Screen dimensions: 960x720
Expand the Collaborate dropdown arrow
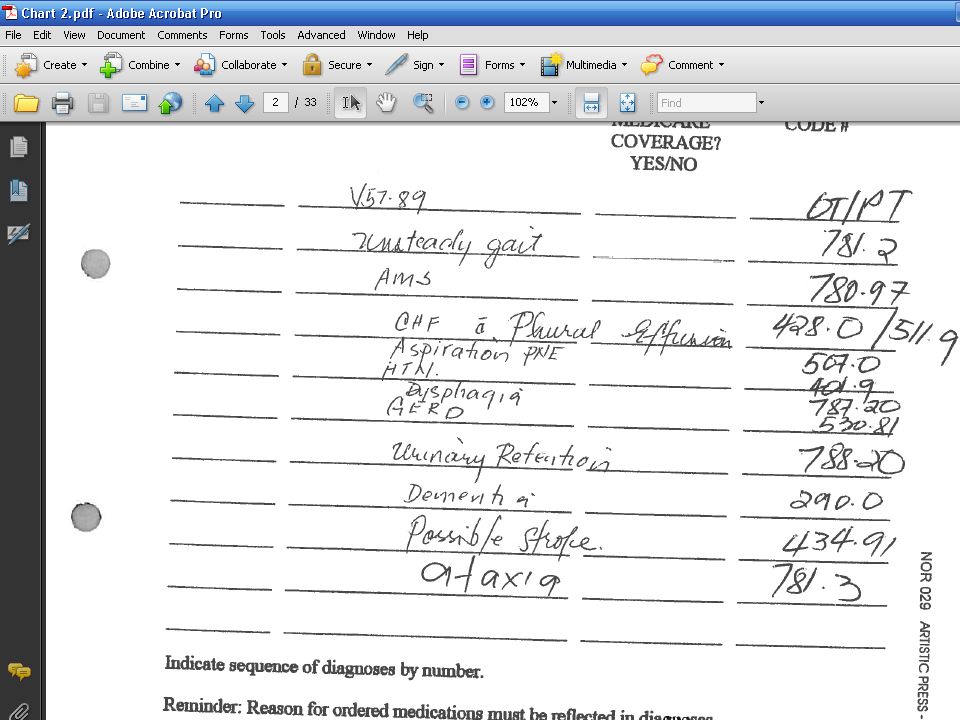[x=284, y=65]
